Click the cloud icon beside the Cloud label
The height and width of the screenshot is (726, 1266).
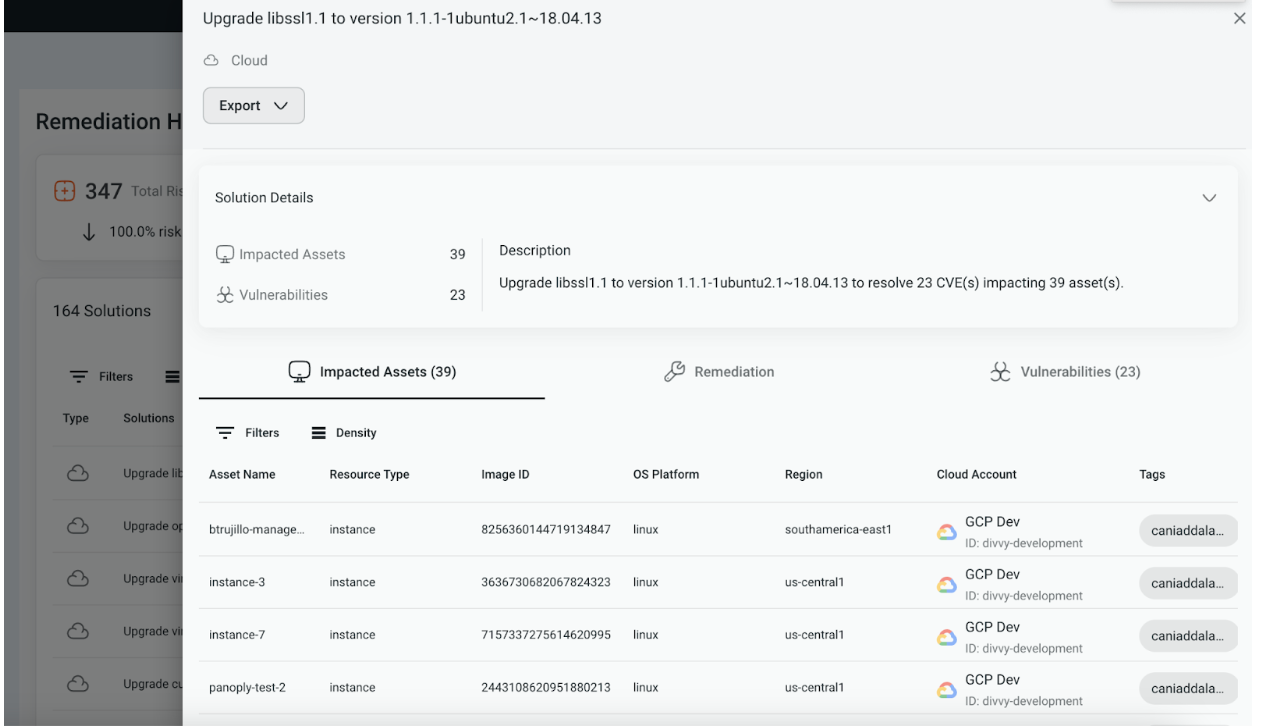click(211, 61)
